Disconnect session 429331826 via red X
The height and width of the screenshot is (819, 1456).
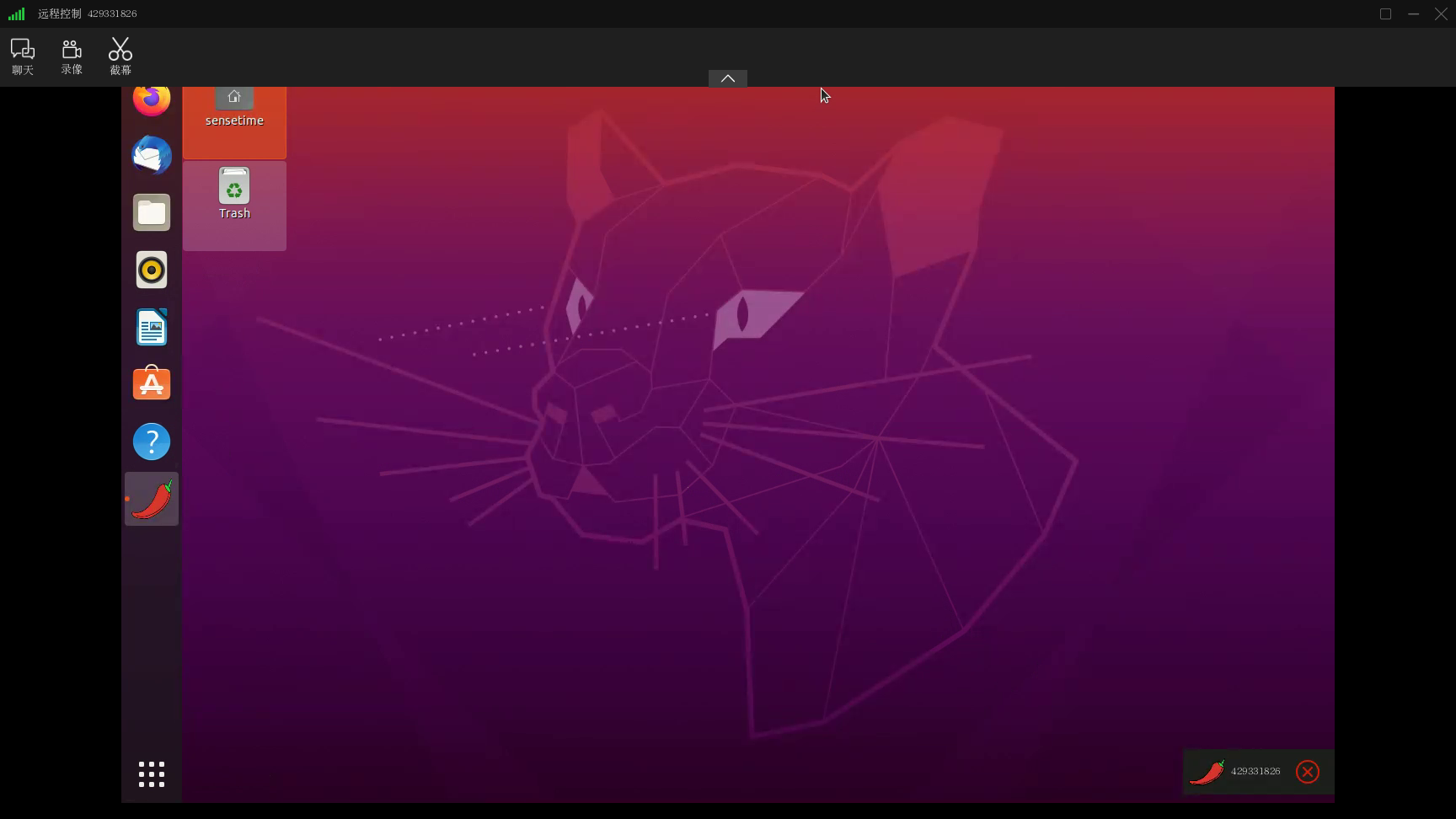coord(1308,772)
